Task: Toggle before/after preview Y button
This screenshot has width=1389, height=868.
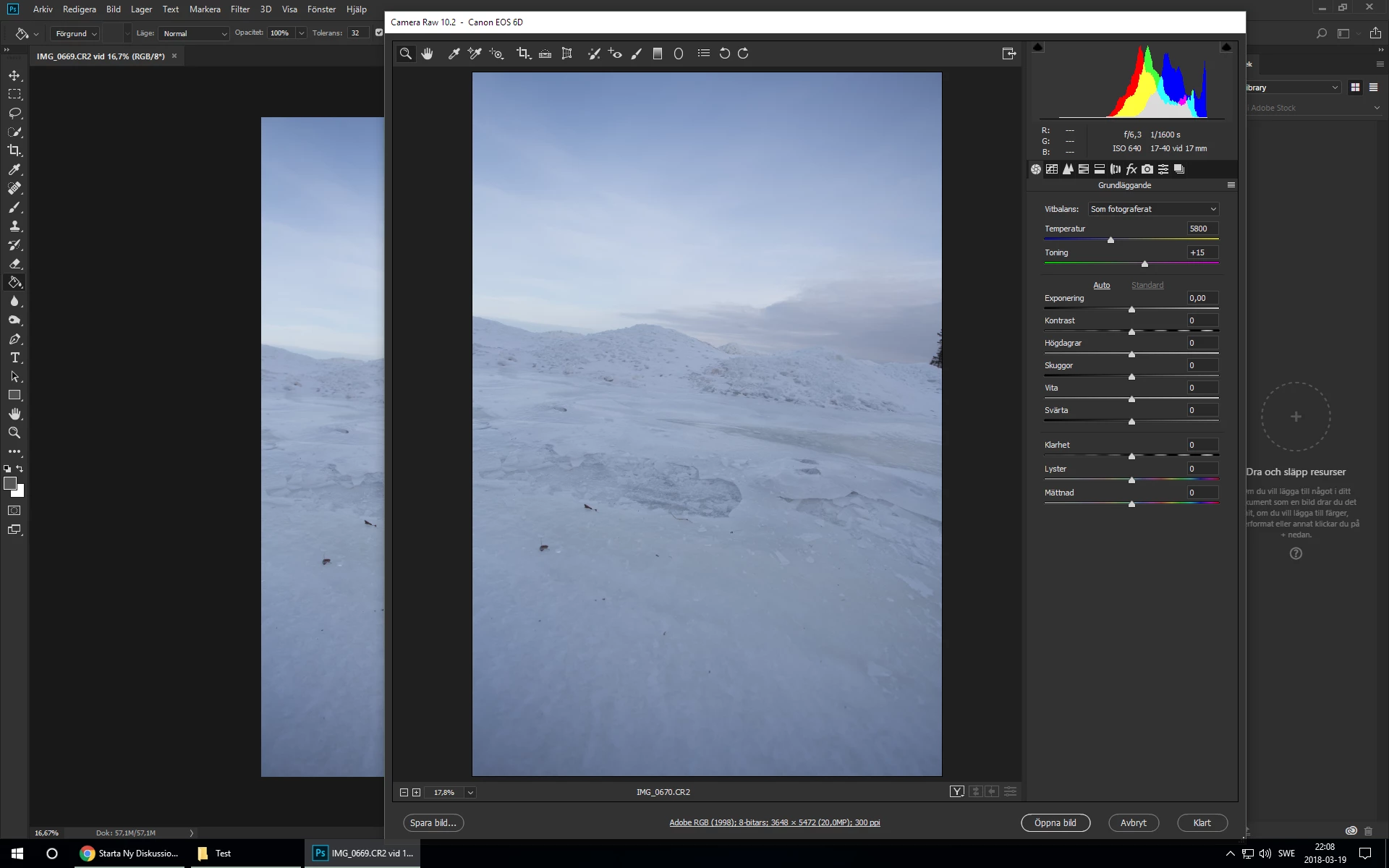Action: (x=956, y=792)
